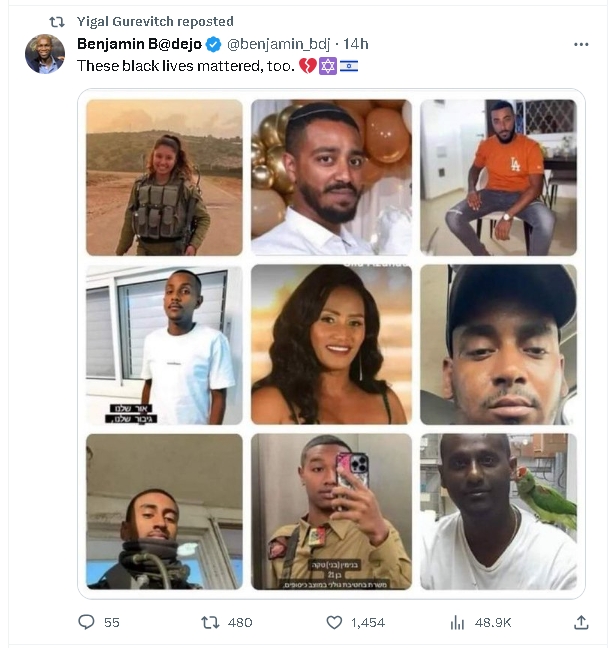Click the tweet text body
Image resolution: width=611 pixels, height=648 pixels.
185,65
